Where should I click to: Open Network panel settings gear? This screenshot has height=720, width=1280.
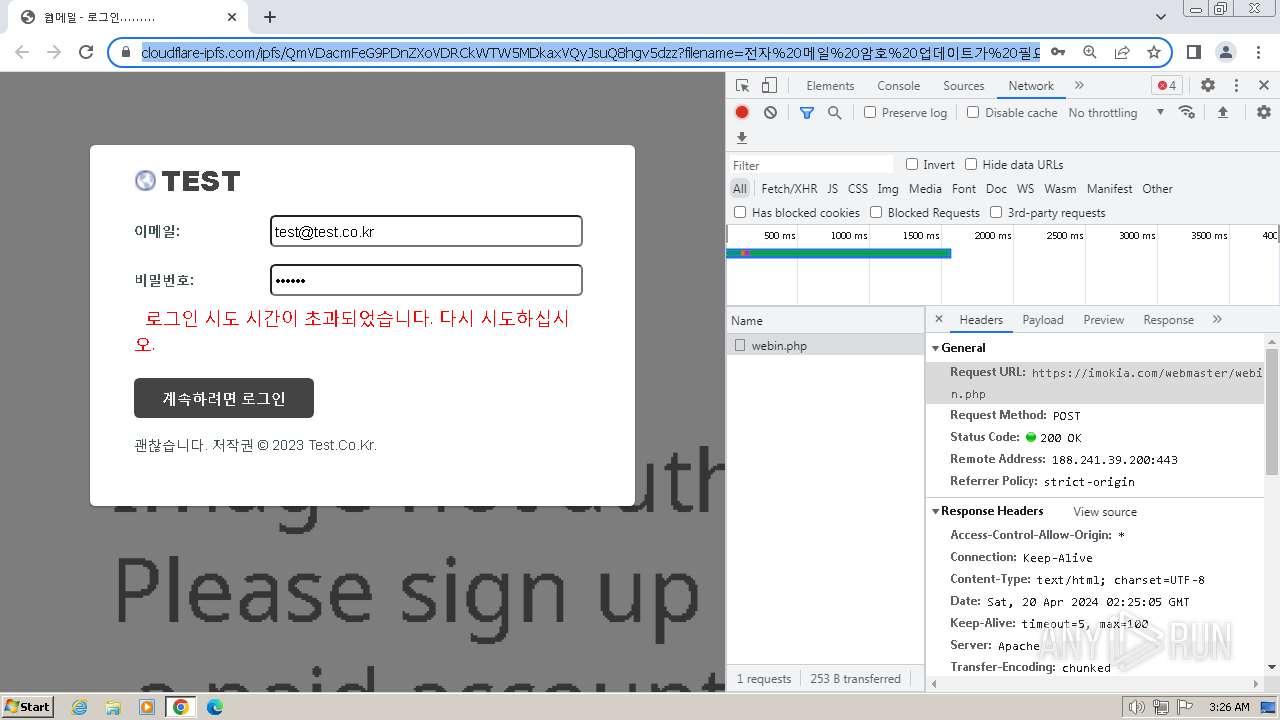click(x=1264, y=112)
